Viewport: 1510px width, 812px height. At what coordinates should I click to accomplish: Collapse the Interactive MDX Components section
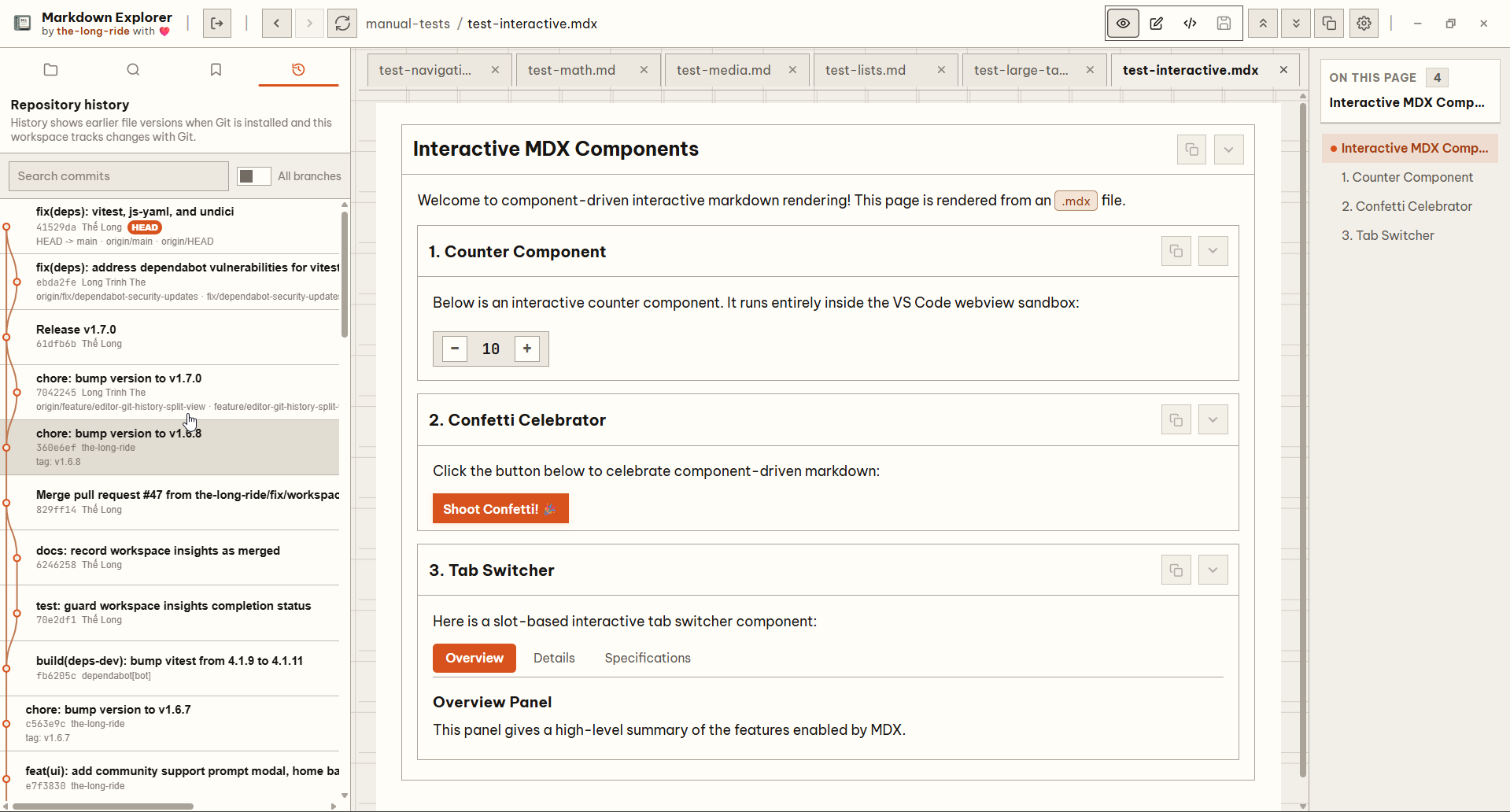1228,149
